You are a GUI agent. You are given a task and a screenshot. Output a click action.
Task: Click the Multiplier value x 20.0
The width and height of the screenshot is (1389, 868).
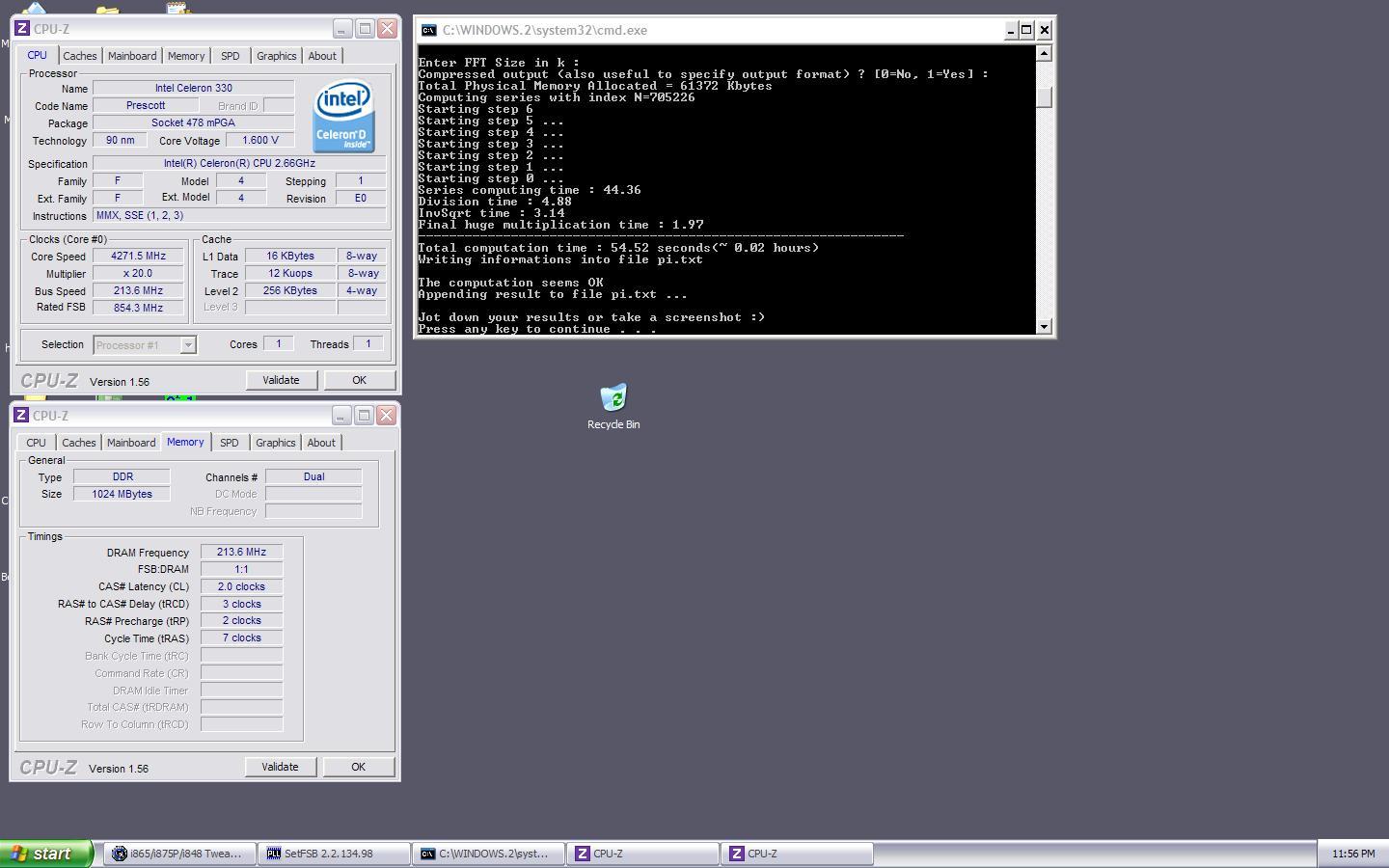138,274
